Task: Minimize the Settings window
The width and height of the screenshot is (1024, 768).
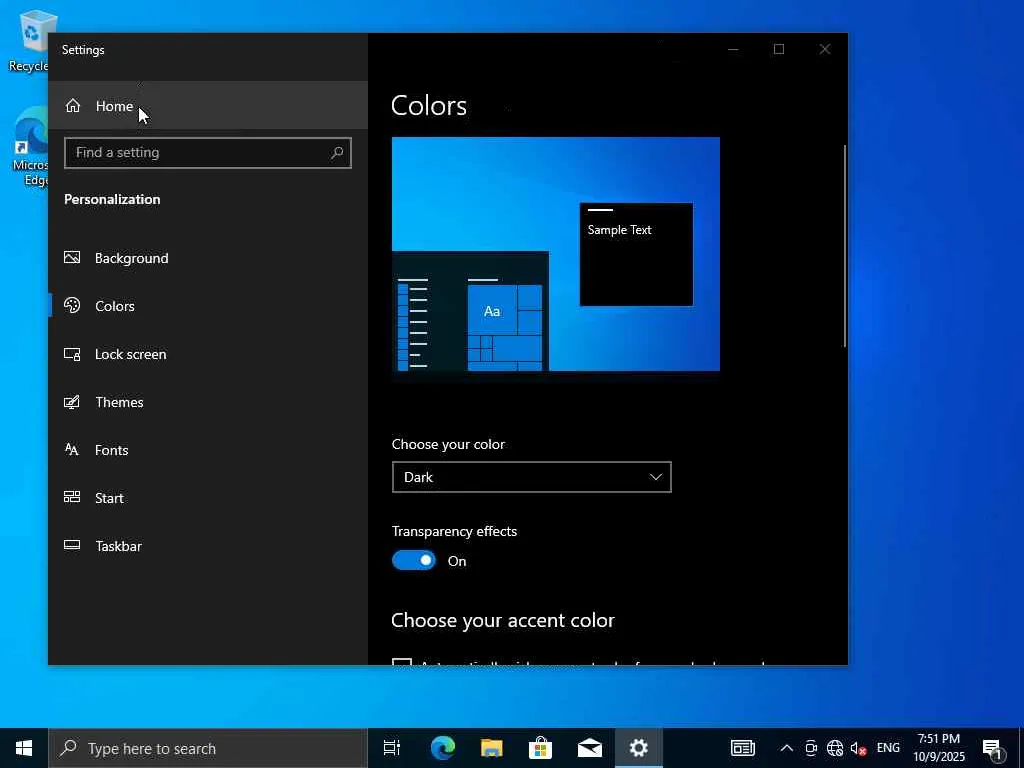Action: [733, 50]
